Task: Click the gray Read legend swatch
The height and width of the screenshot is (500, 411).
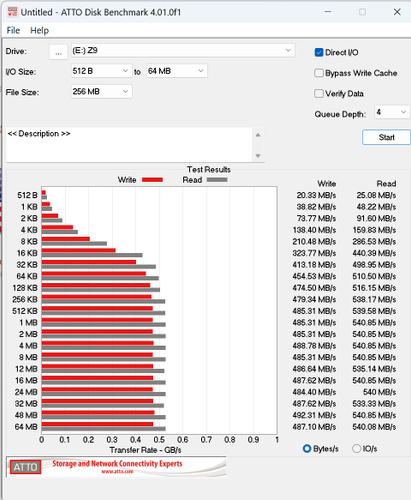Action: [x=217, y=180]
